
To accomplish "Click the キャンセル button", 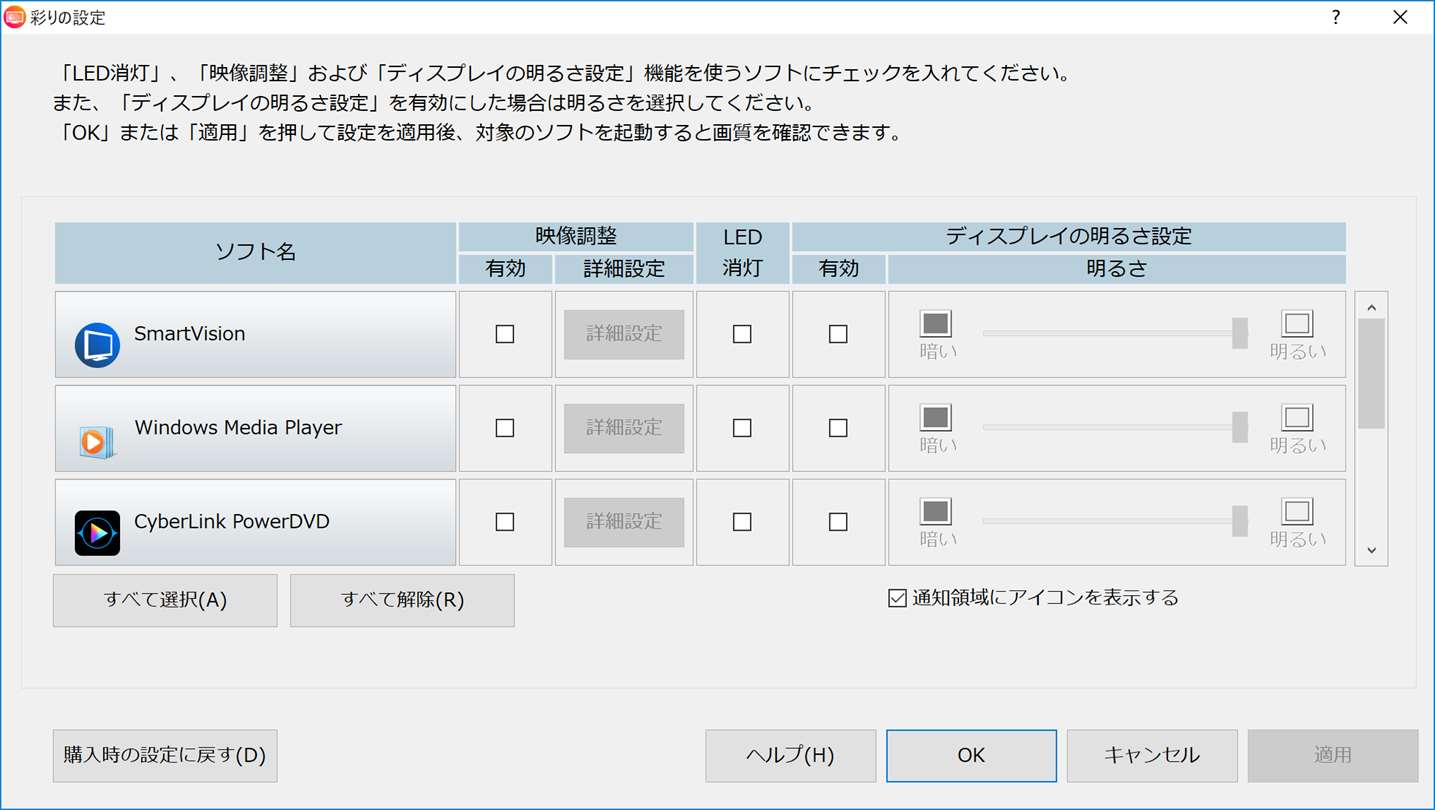I will [x=1152, y=756].
